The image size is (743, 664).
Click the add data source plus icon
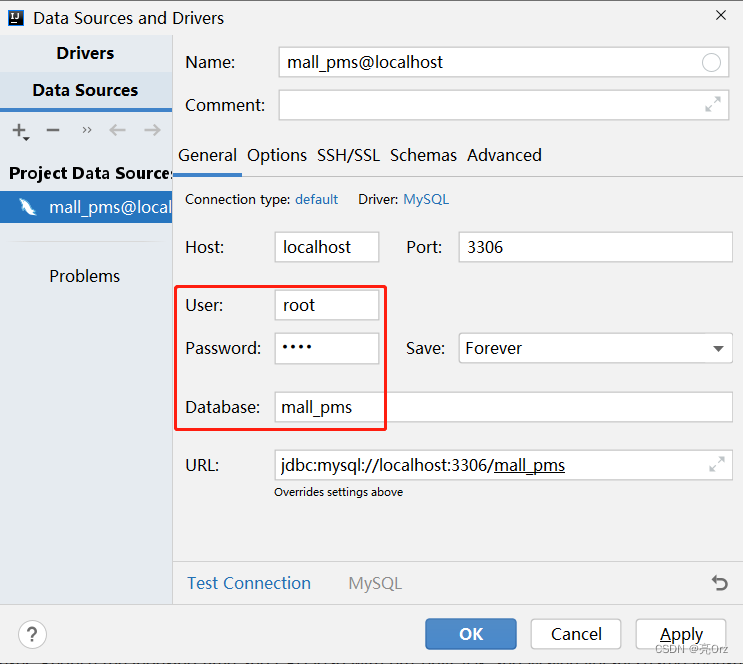point(20,131)
